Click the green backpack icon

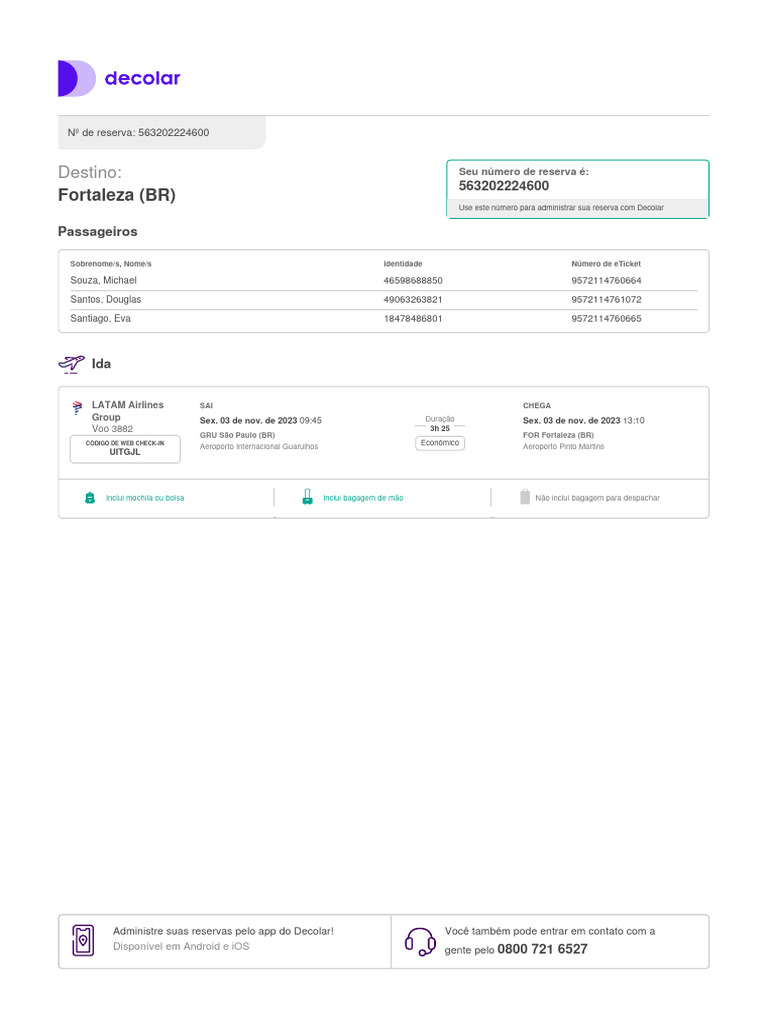[90, 497]
